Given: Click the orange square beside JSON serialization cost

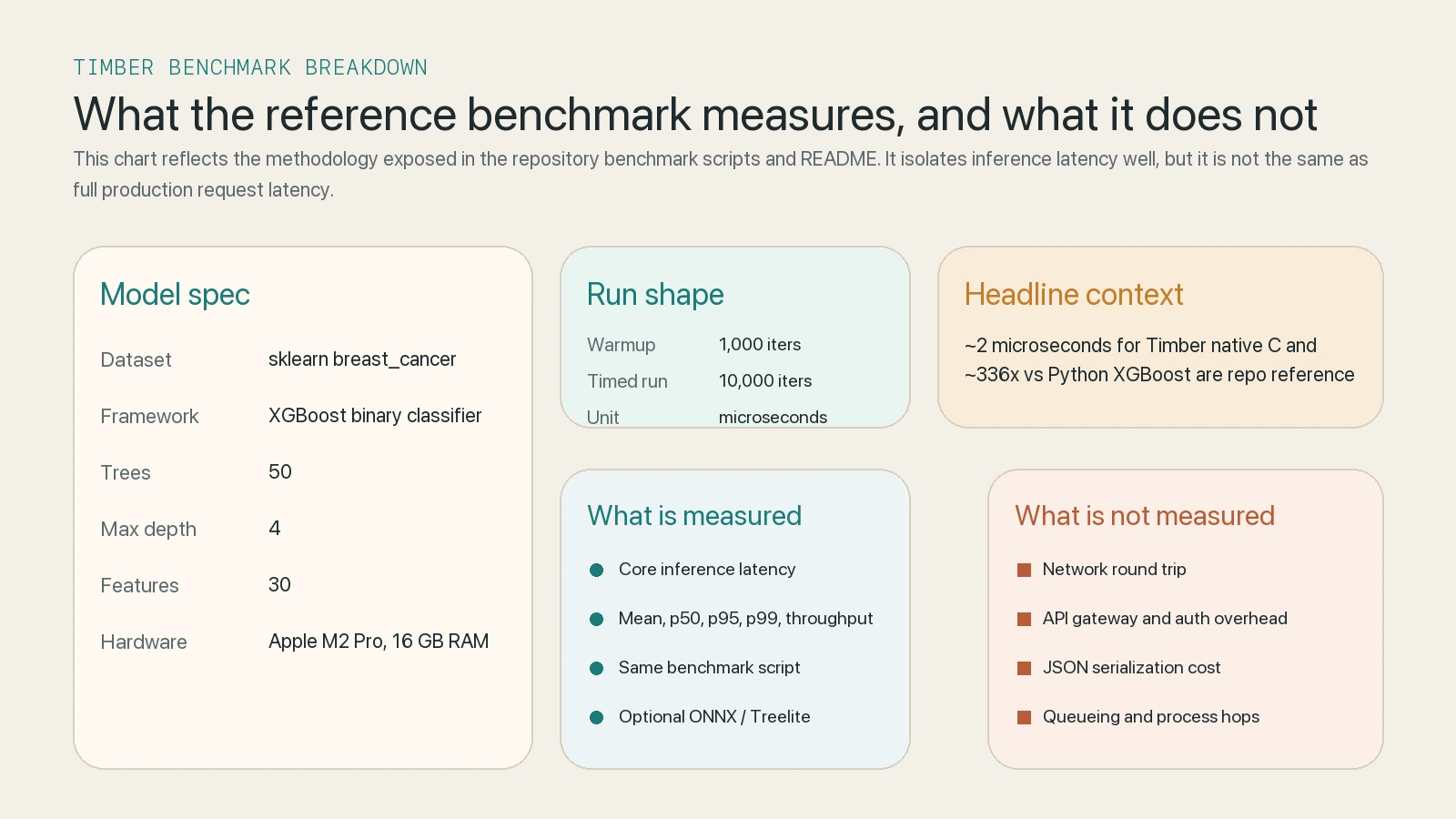Looking at the screenshot, I should pyautogui.click(x=1023, y=668).
